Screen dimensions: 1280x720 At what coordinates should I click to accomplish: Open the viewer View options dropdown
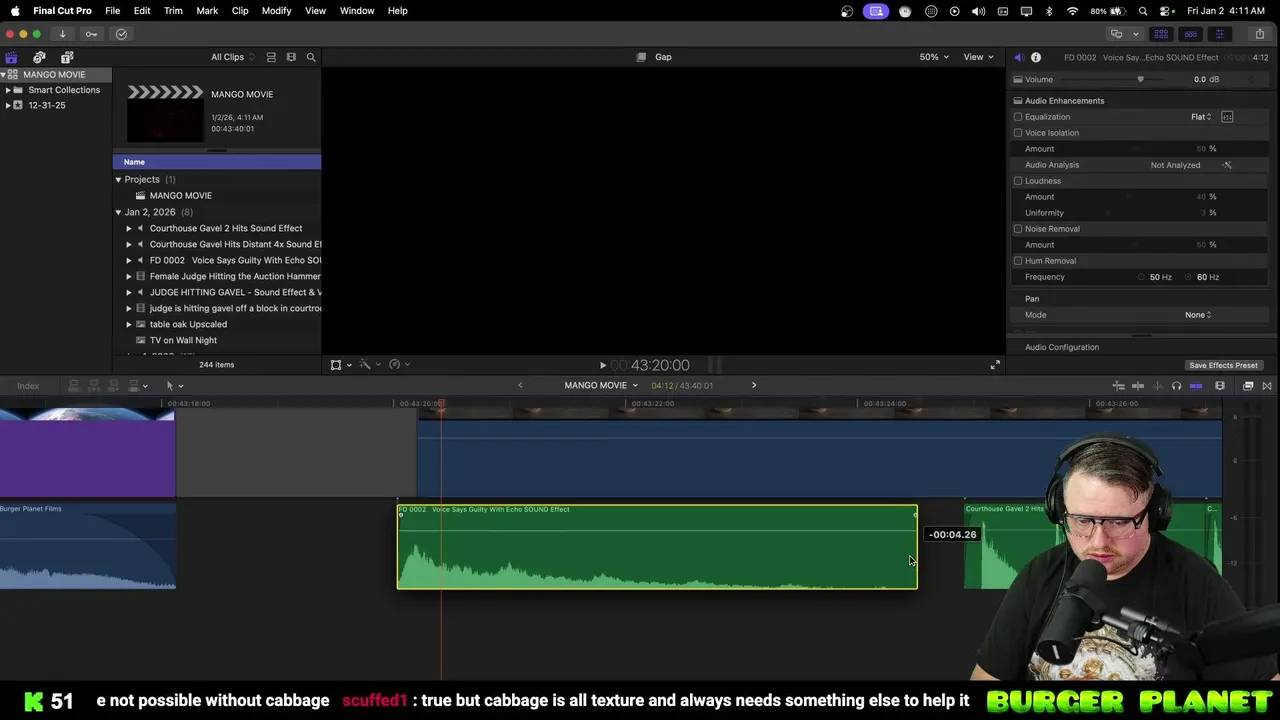pos(978,57)
